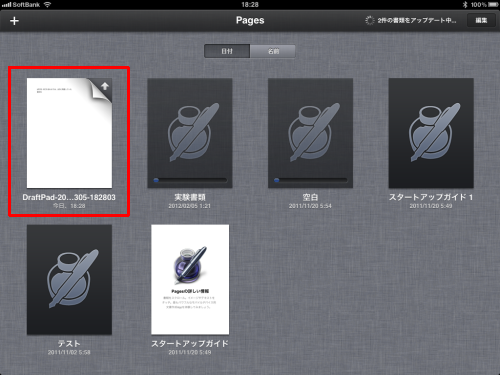Tap the plus icon to create a document
The height and width of the screenshot is (375, 500).
pyautogui.click(x=14, y=21)
